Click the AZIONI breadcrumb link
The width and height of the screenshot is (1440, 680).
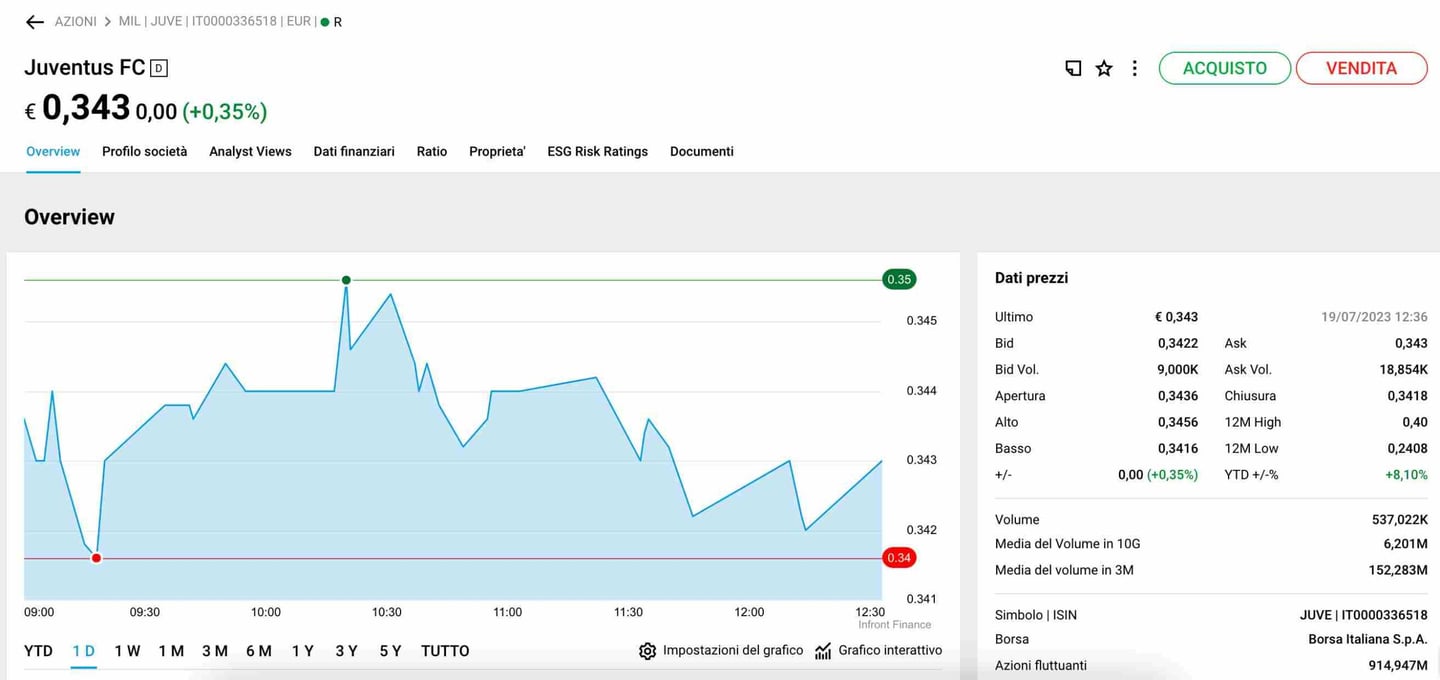(x=76, y=22)
